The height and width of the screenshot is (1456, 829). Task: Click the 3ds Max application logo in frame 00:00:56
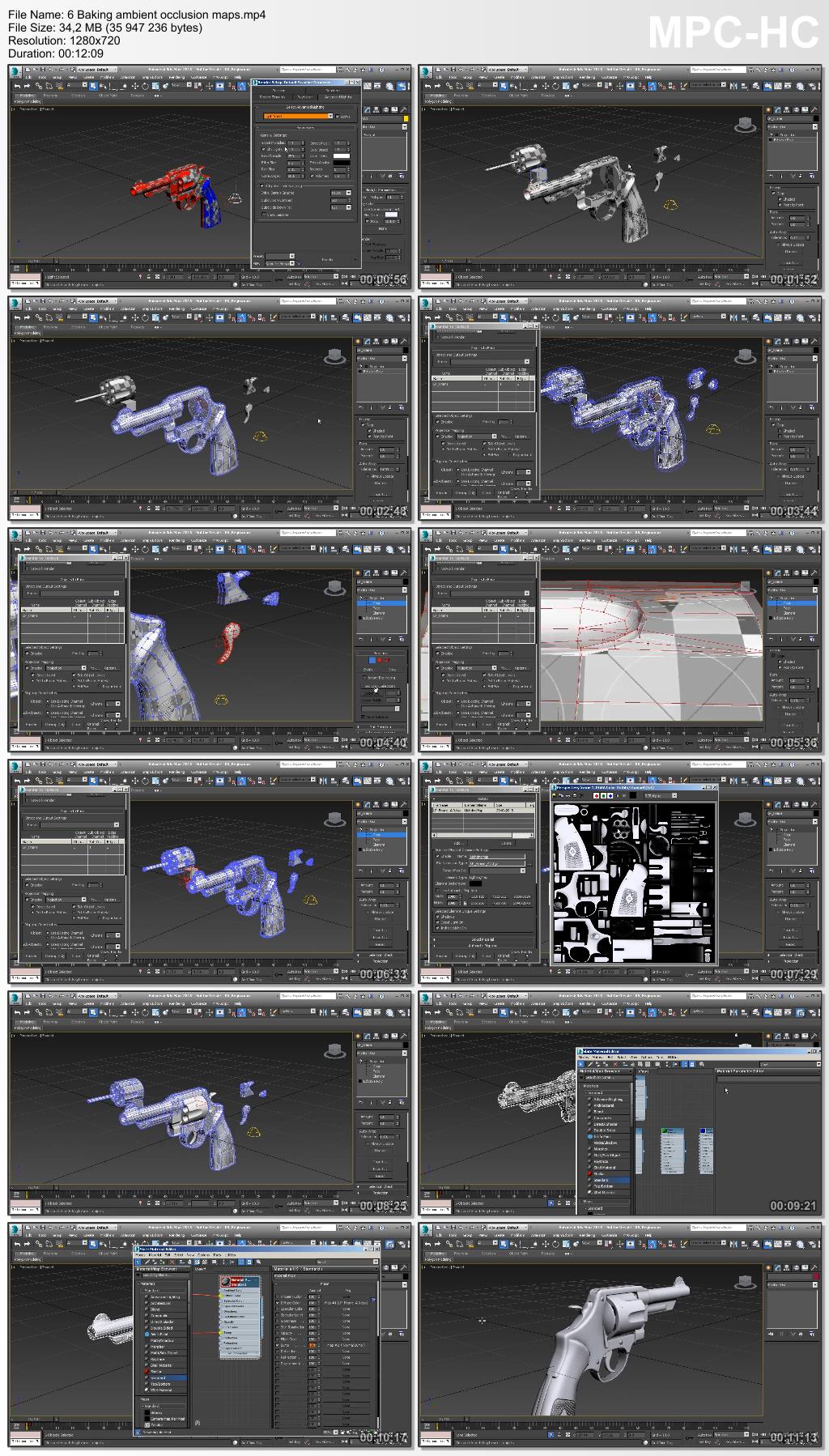[16, 71]
